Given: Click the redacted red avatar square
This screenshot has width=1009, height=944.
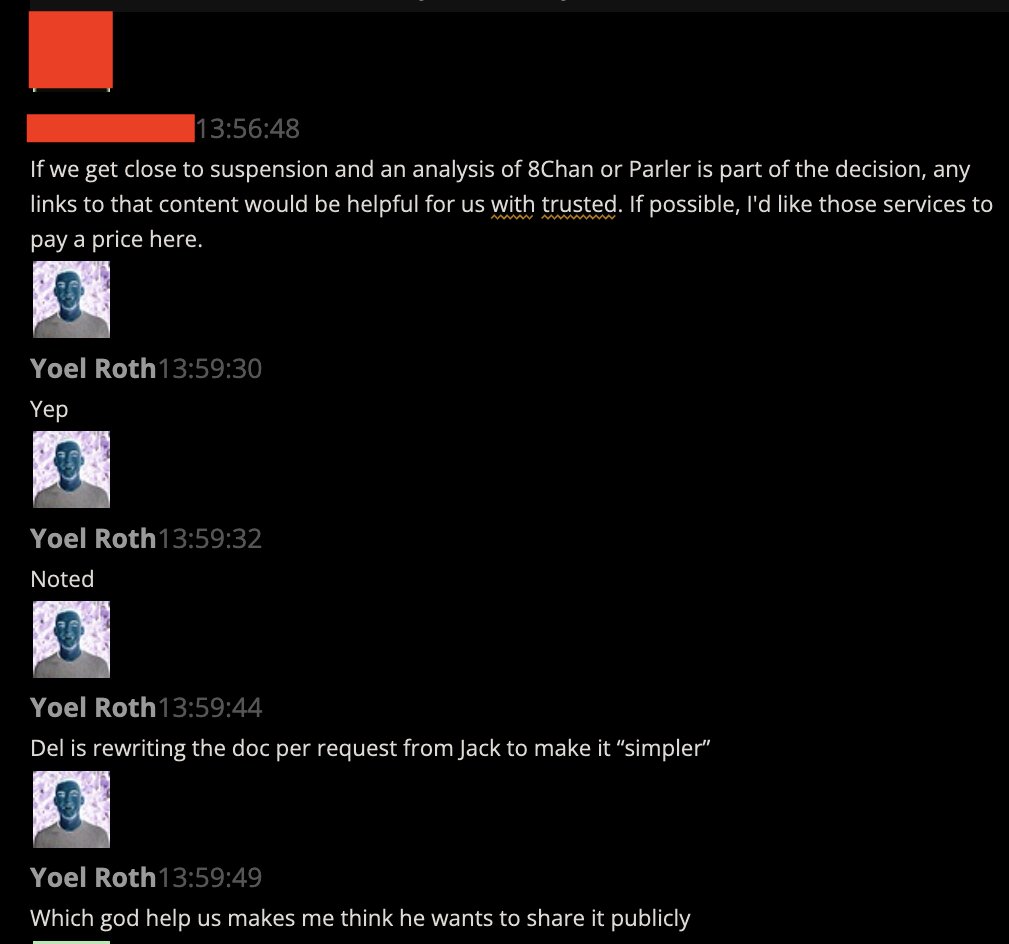Looking at the screenshot, I should [71, 50].
